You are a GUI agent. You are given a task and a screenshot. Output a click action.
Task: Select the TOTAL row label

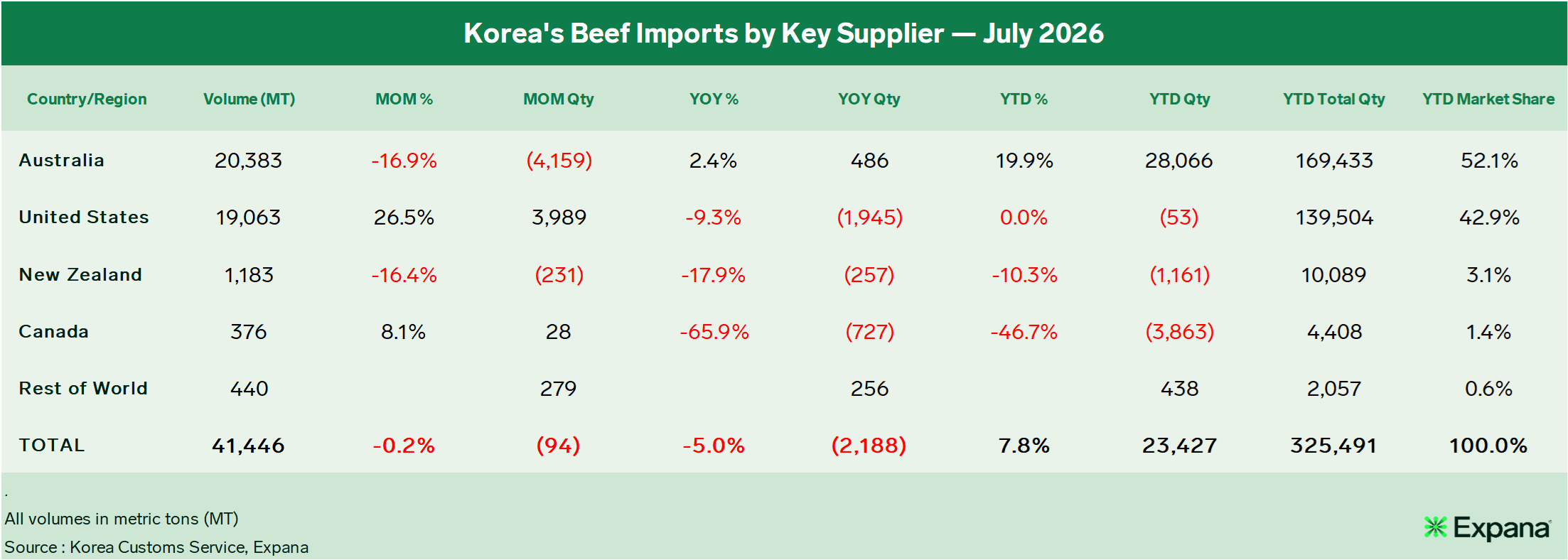[x=52, y=445]
